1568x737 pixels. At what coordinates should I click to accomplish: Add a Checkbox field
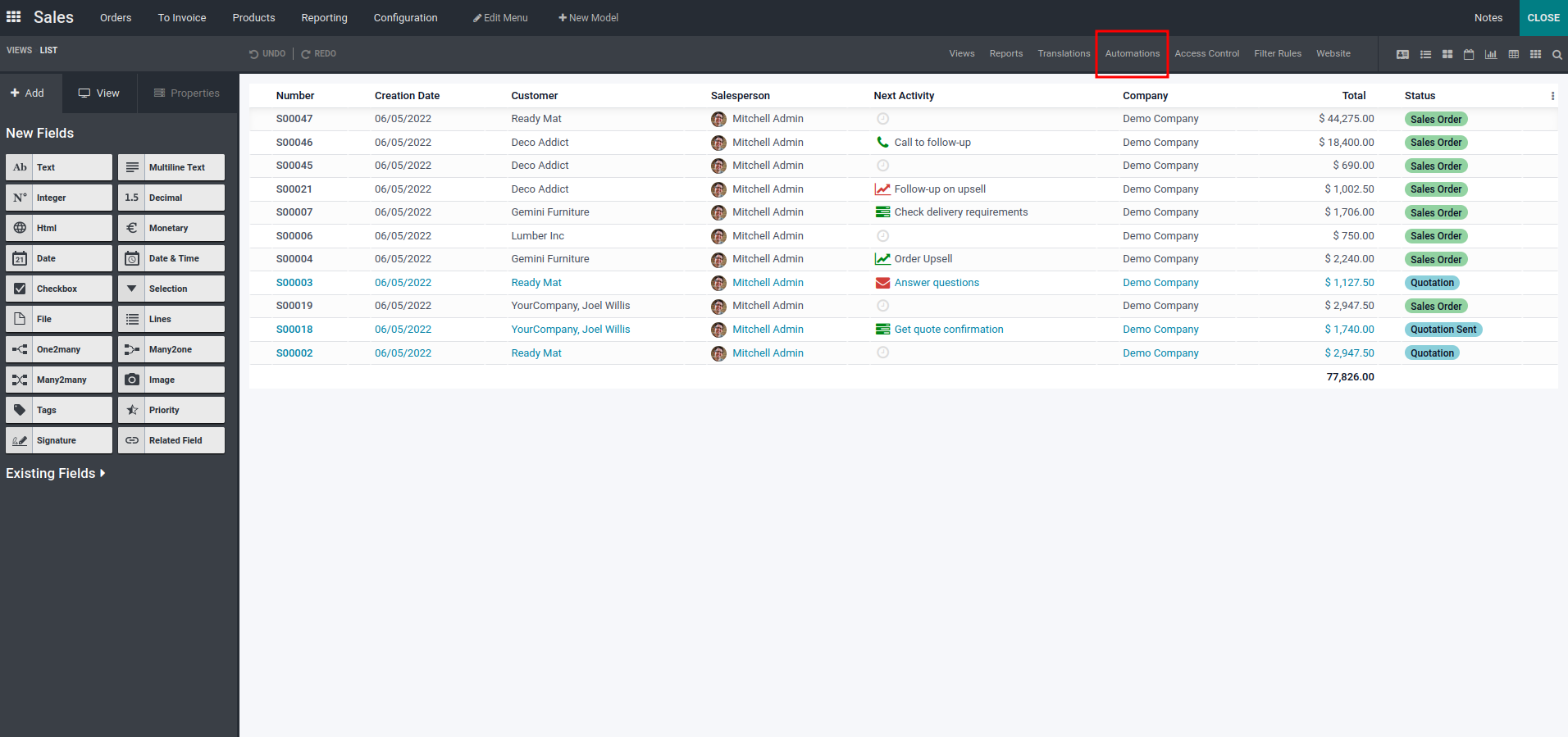coord(59,289)
